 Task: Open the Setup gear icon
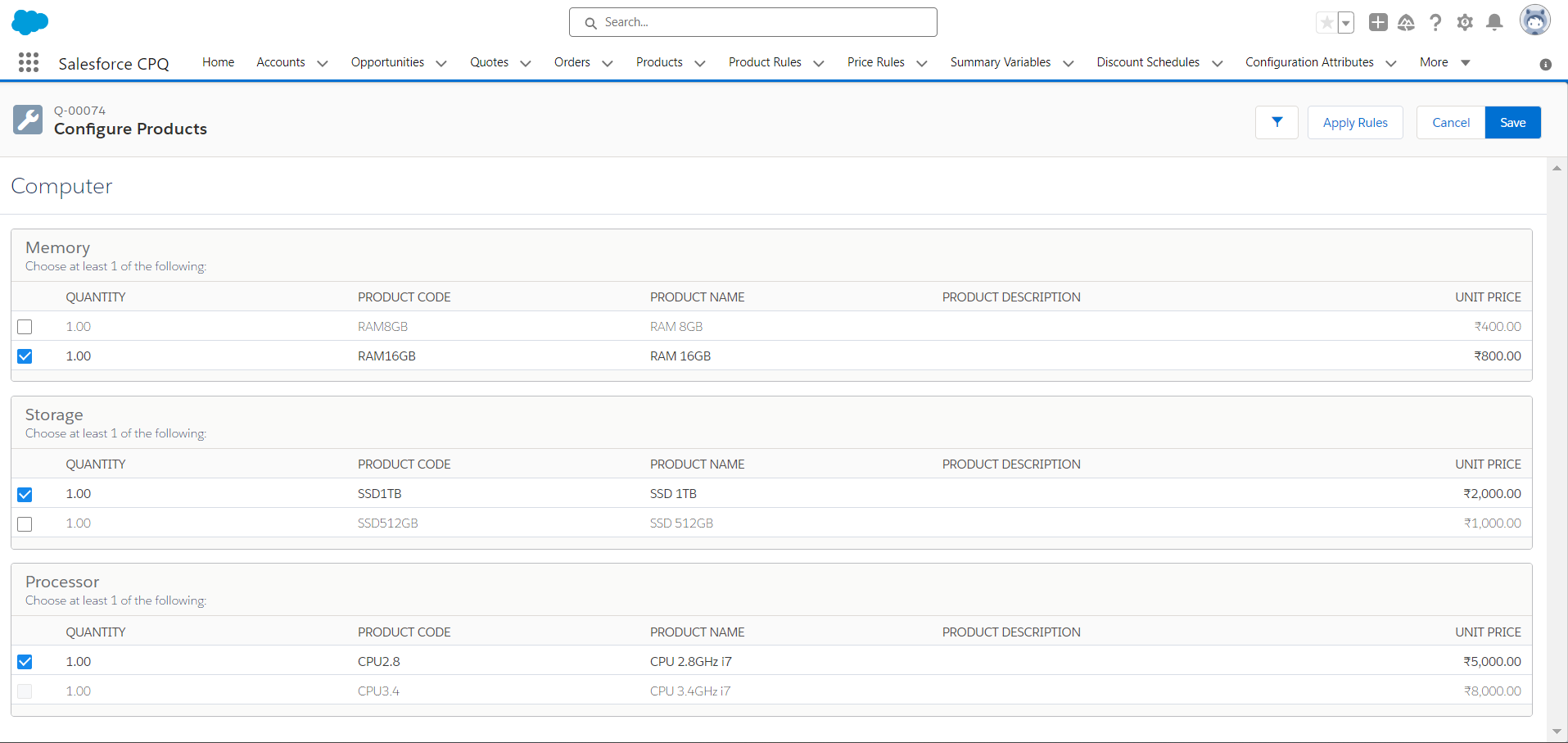(x=1465, y=22)
